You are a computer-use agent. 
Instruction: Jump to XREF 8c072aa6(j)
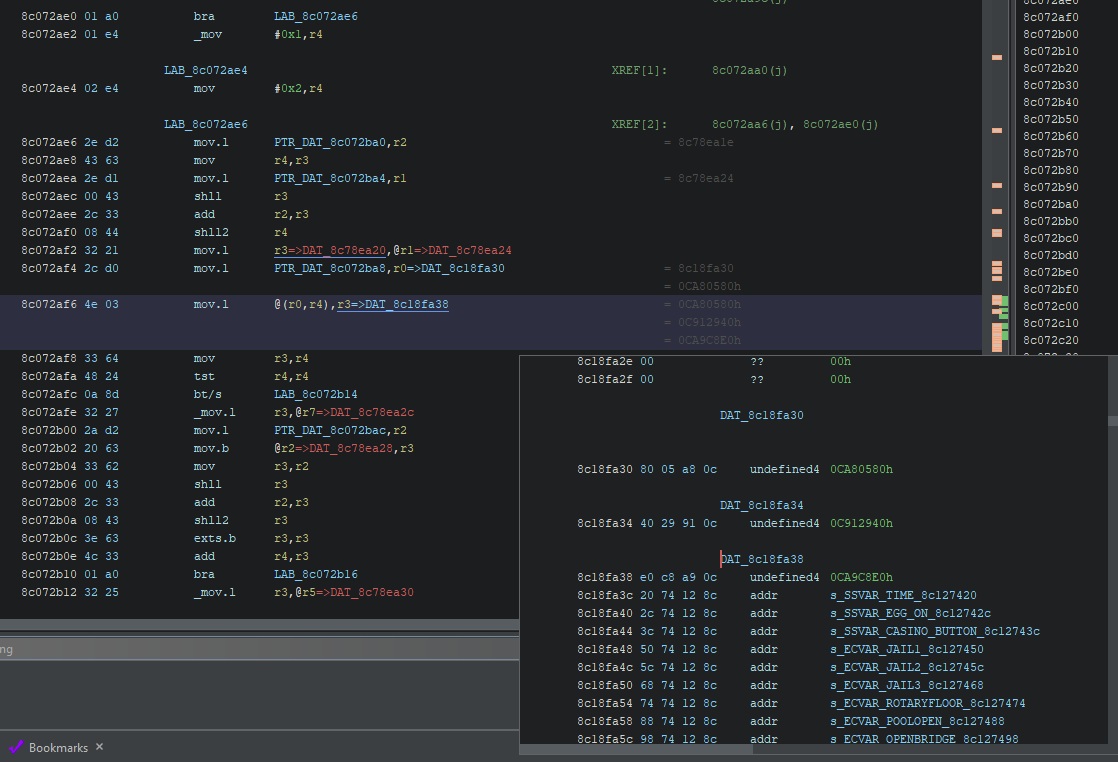point(748,124)
